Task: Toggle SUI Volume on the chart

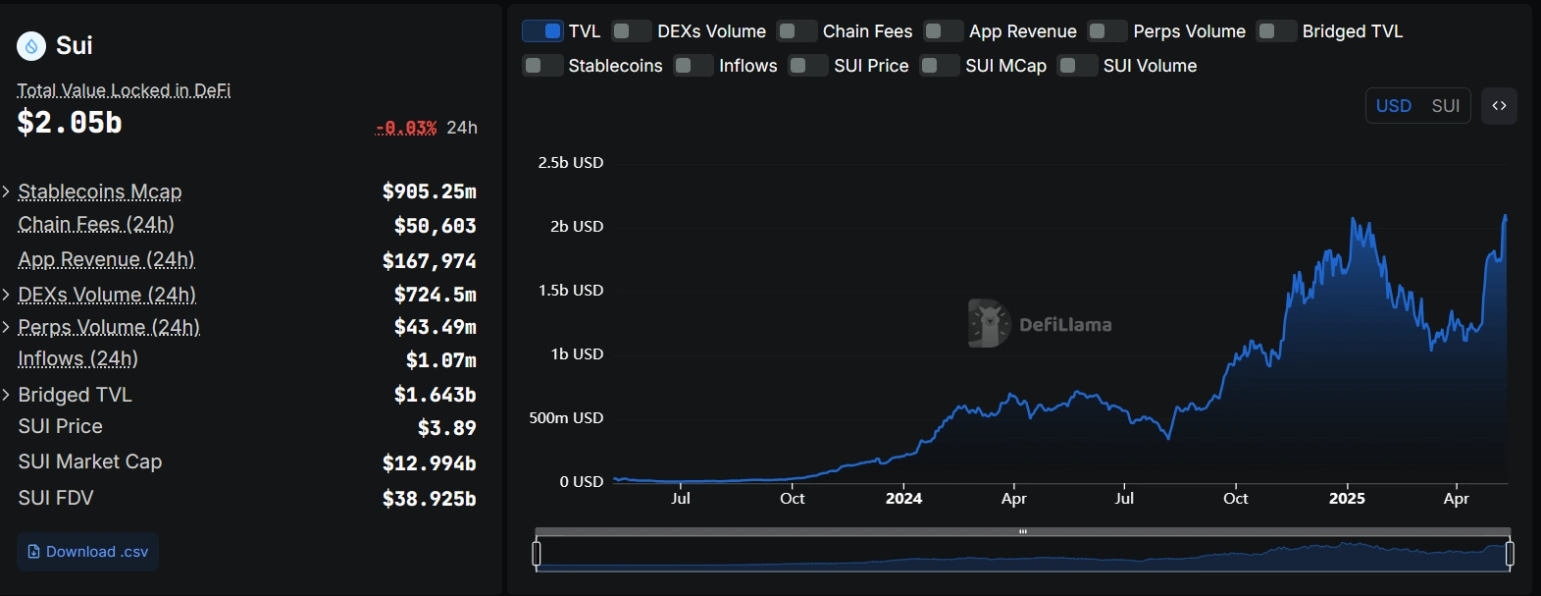Action: (x=1078, y=66)
